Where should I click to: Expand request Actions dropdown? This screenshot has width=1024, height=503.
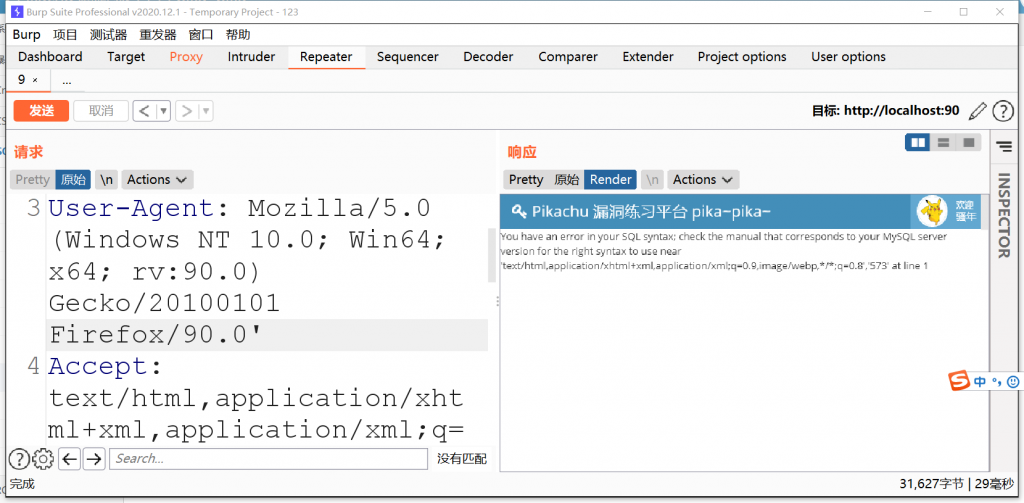(157, 180)
